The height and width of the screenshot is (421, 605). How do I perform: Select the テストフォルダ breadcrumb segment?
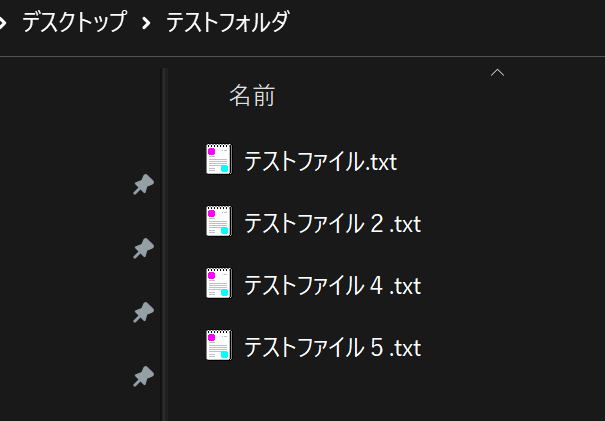228,22
